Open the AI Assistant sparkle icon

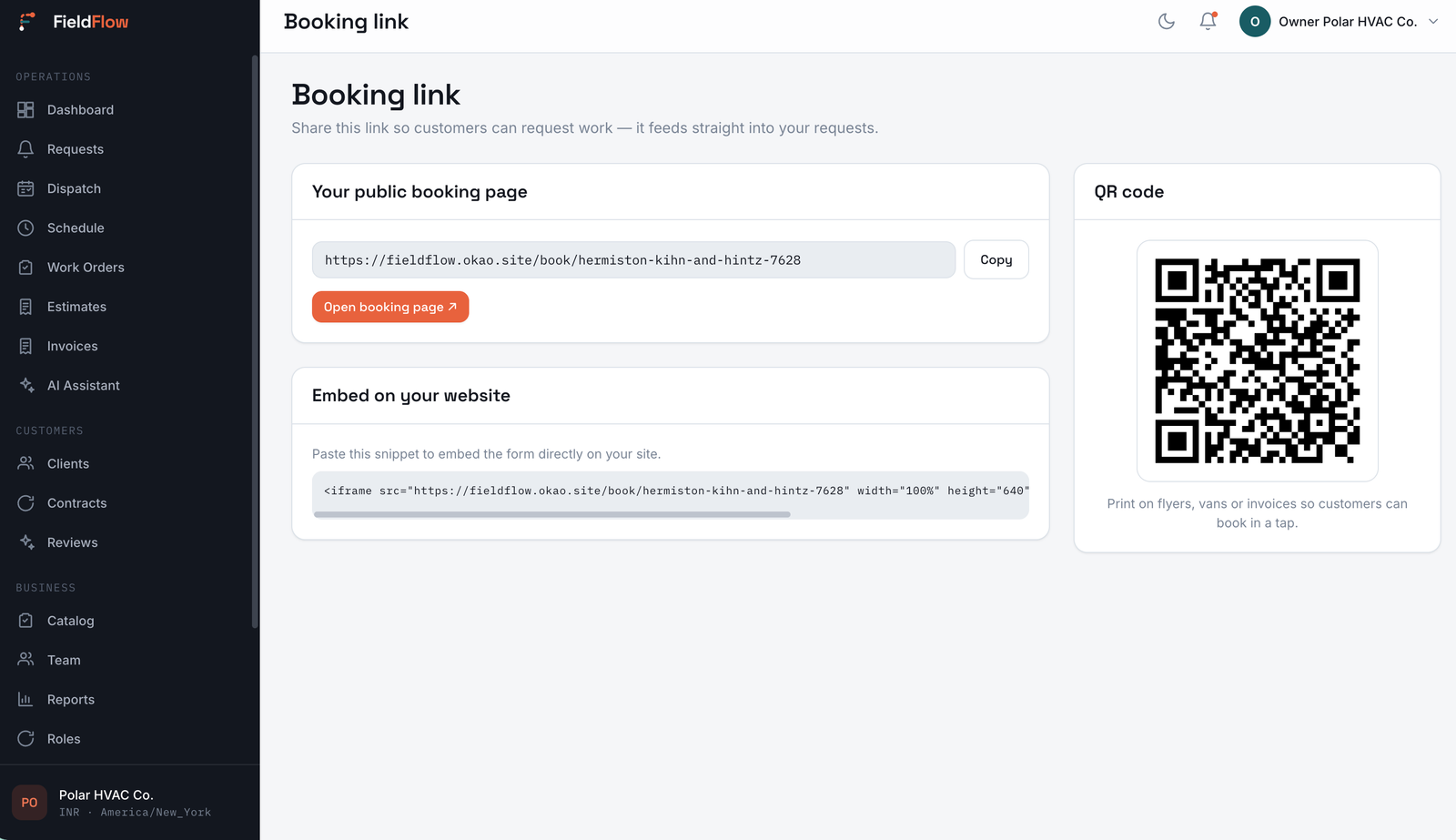[x=25, y=385]
